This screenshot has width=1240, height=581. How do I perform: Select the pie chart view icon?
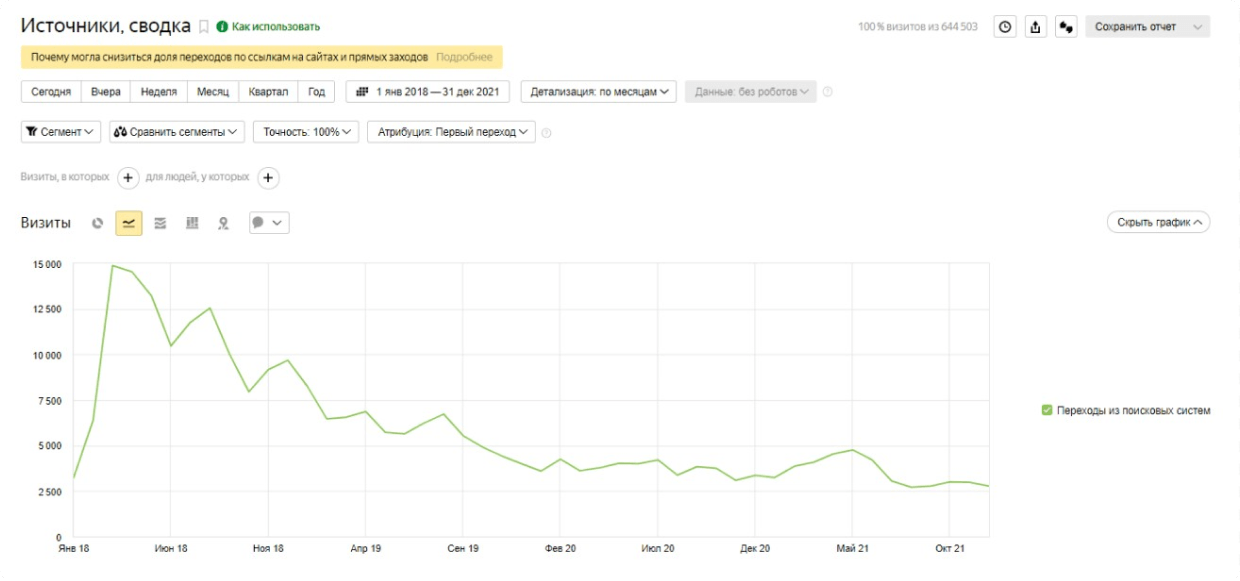[98, 223]
